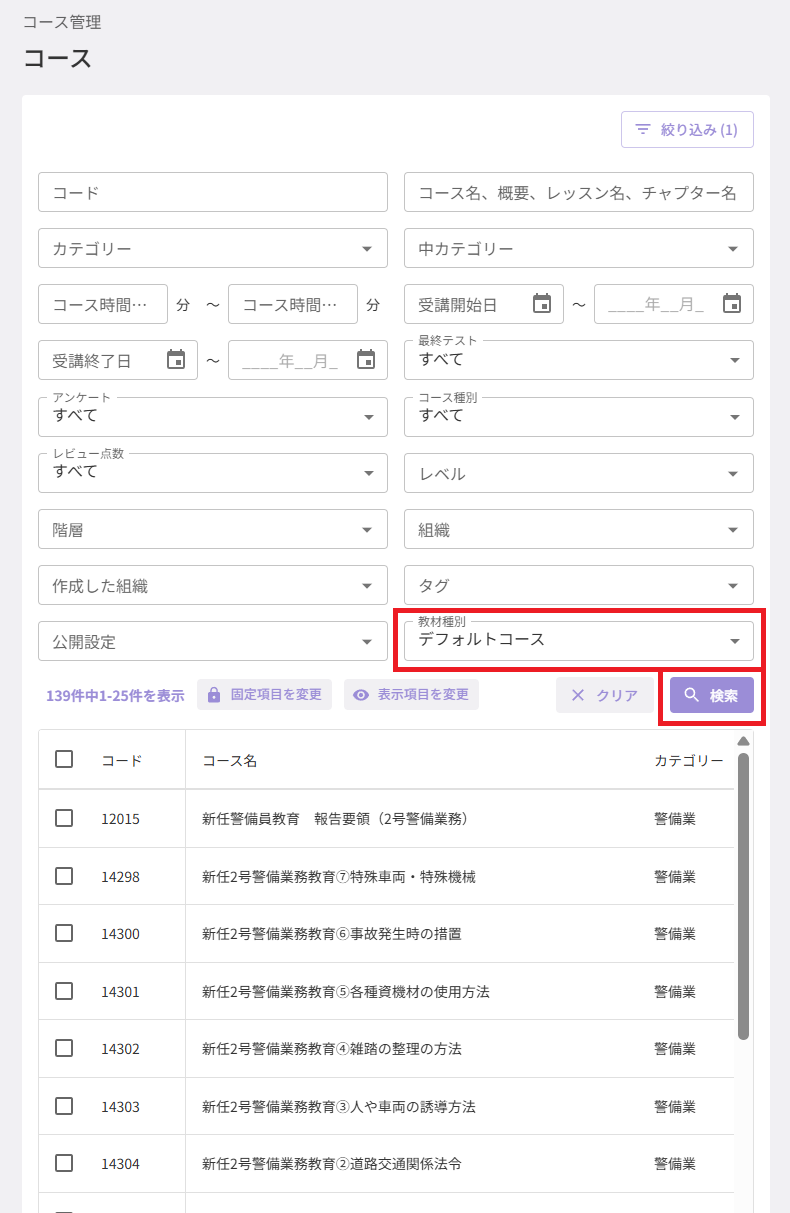790x1213 pixels.
Task: Click the second コース時間 minutes field
Action: [293, 304]
